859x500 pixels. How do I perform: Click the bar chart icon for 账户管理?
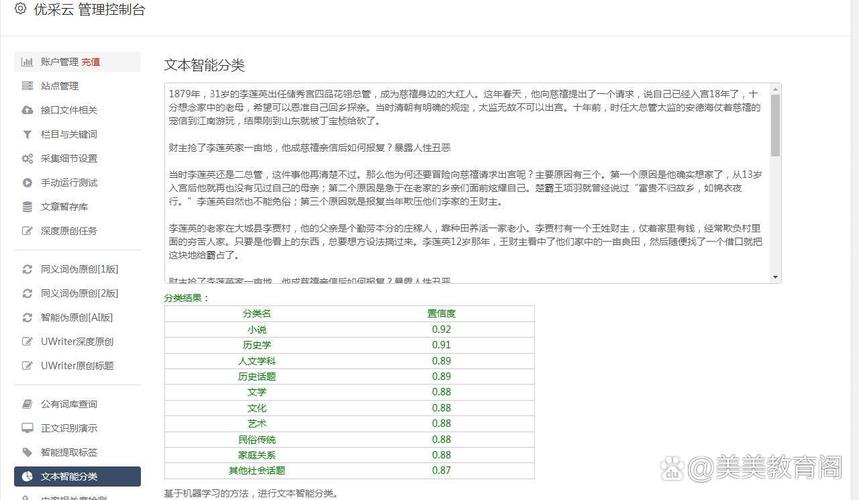coord(27,62)
